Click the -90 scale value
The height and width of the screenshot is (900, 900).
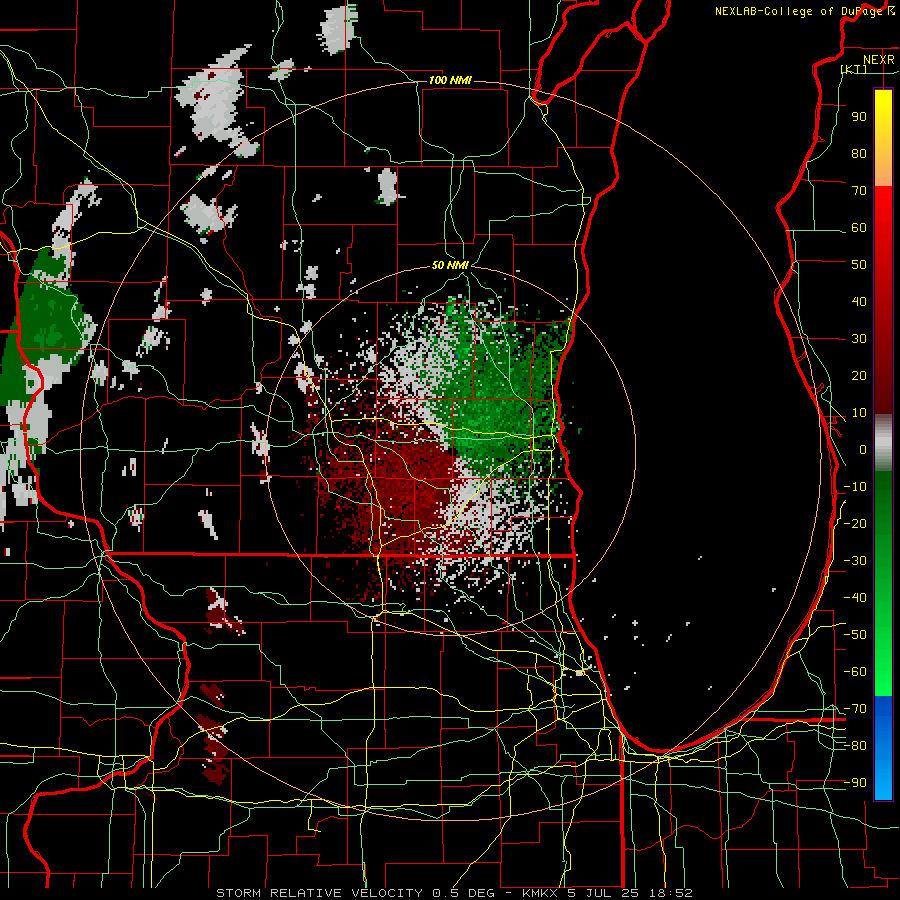click(x=855, y=783)
